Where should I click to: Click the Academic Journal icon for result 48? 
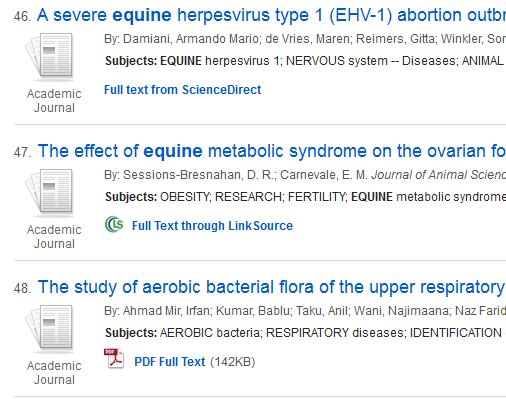click(x=49, y=328)
